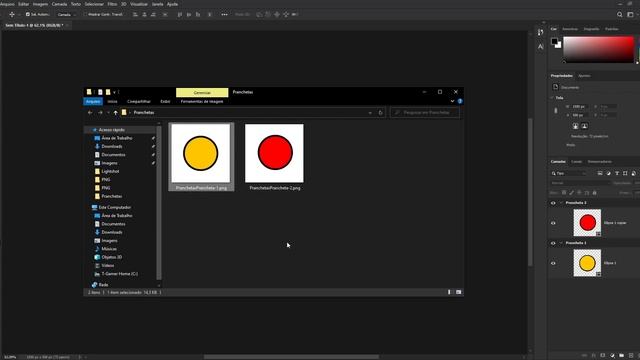Open the three-dots more align options
Image resolution: width=640 pixels, height=360 pixels.
224,14
